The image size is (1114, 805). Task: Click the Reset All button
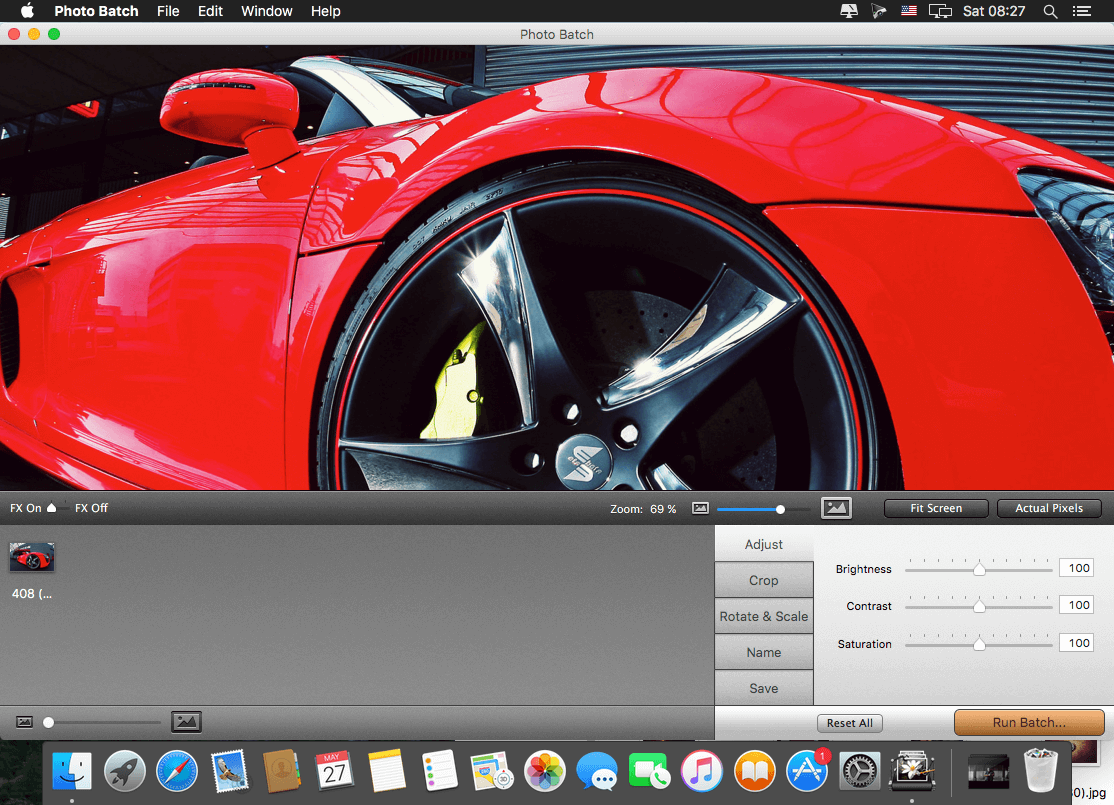(x=850, y=723)
